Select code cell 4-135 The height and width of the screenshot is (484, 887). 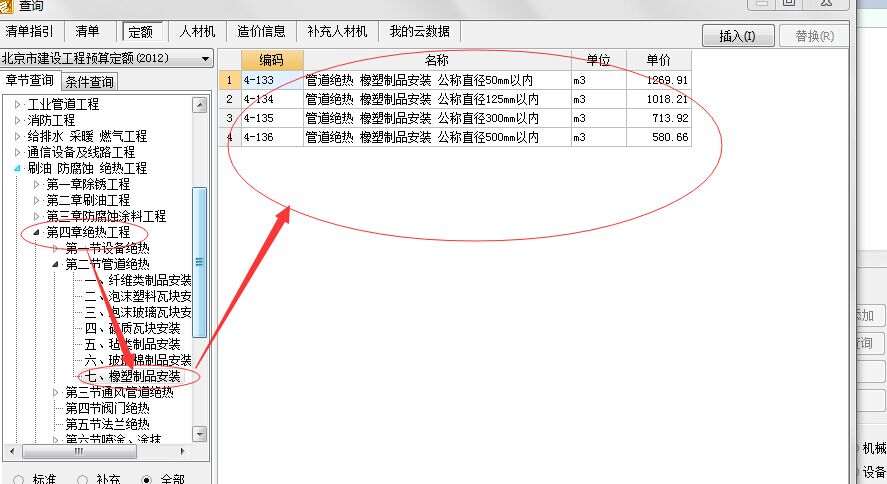pyautogui.click(x=272, y=118)
